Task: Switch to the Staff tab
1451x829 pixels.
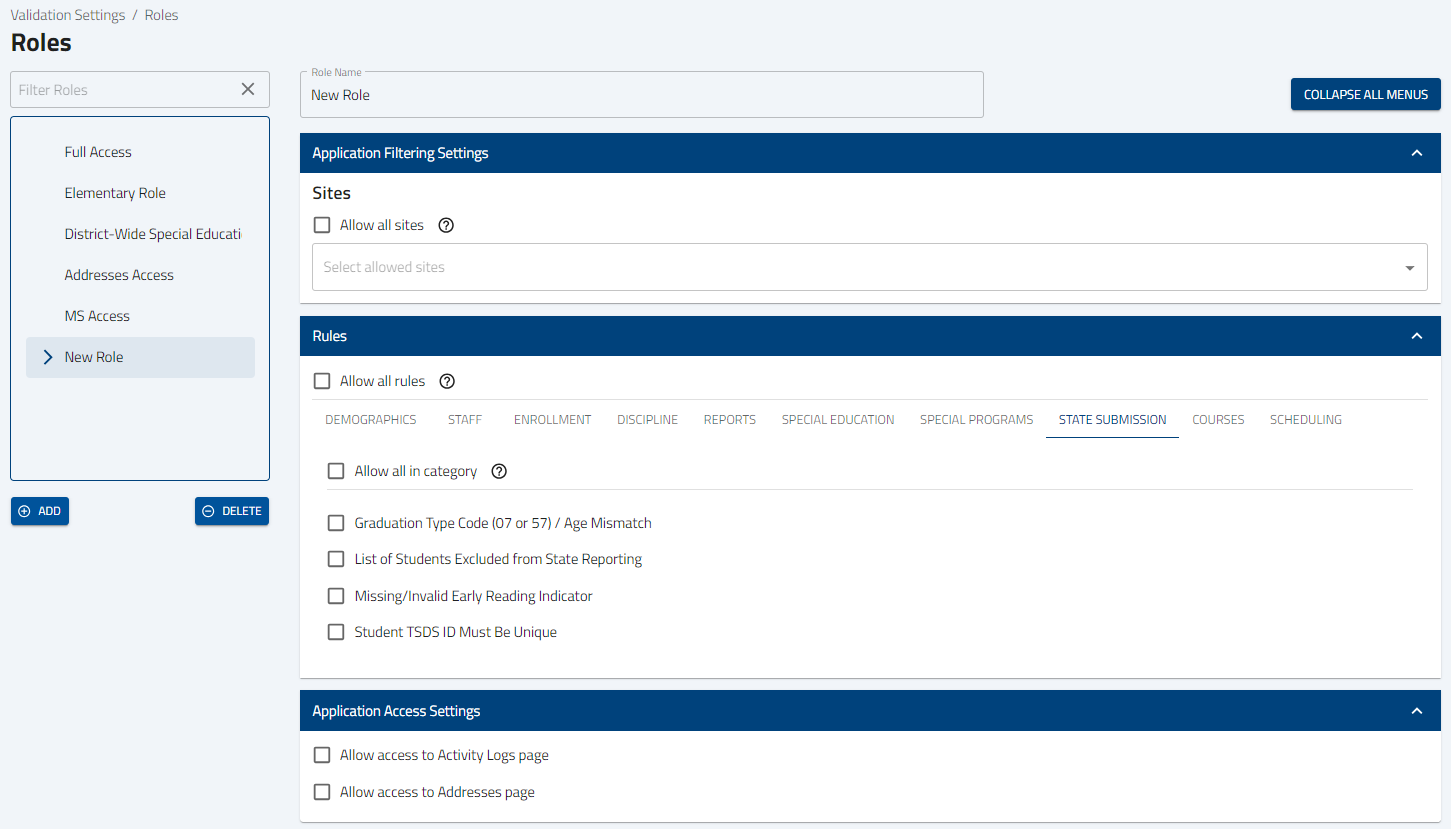Action: tap(465, 420)
